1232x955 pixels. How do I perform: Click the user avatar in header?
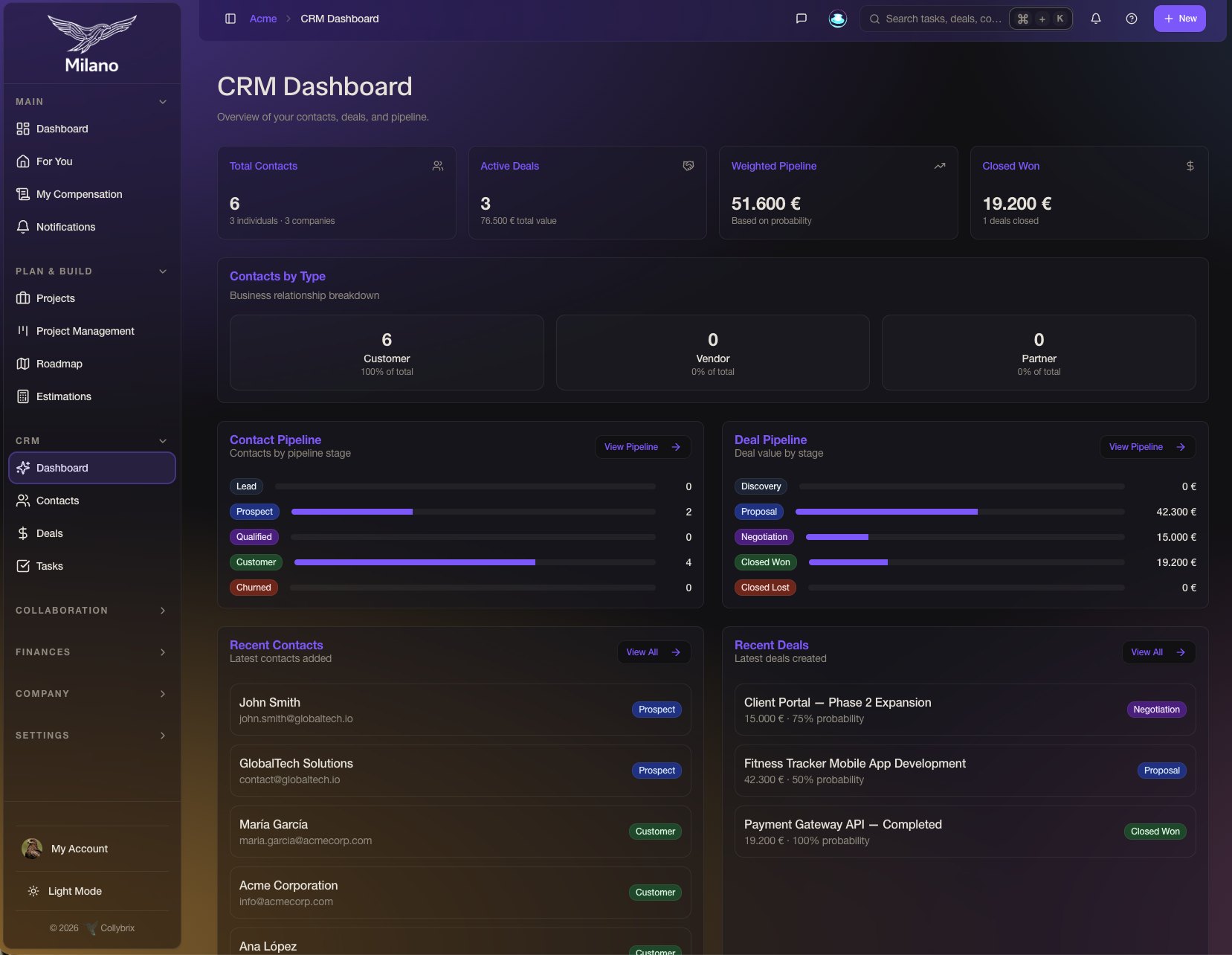pos(838,19)
